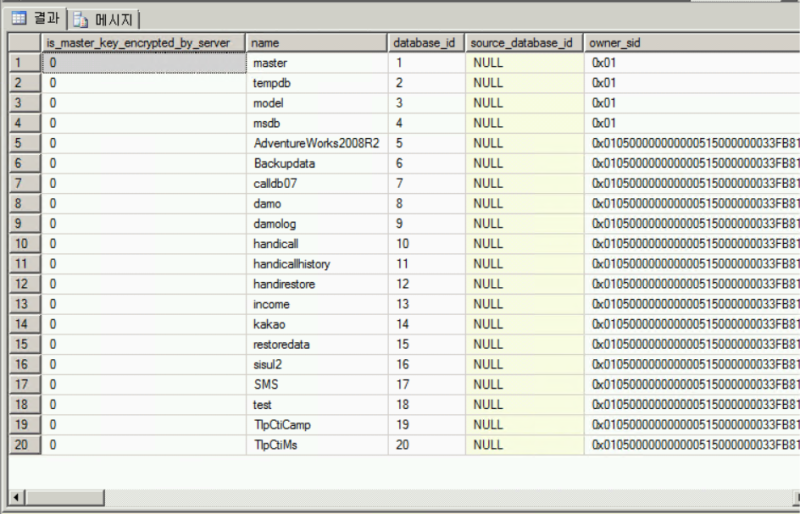Click the 'TlpCtiCamp' name cell
Image resolution: width=800 pixels, height=514 pixels.
point(317,425)
